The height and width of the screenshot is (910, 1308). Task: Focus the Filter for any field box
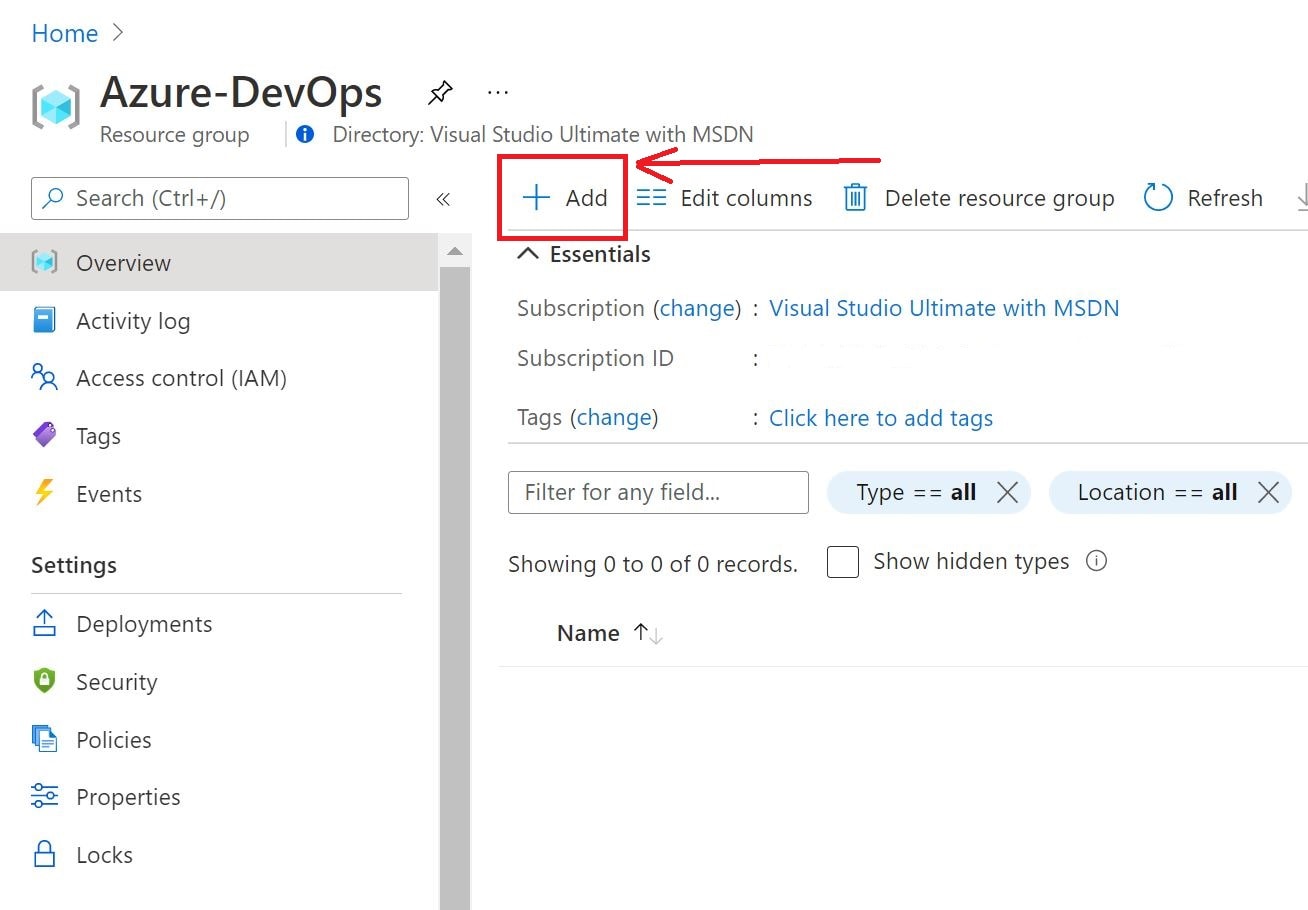tap(658, 492)
